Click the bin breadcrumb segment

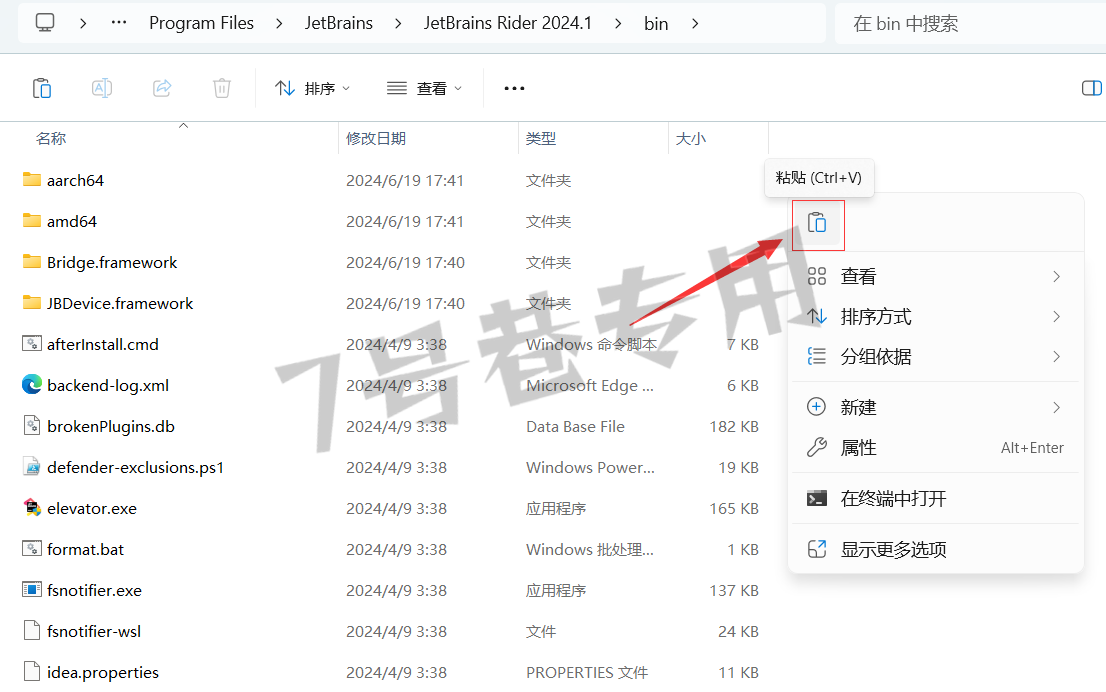[656, 24]
